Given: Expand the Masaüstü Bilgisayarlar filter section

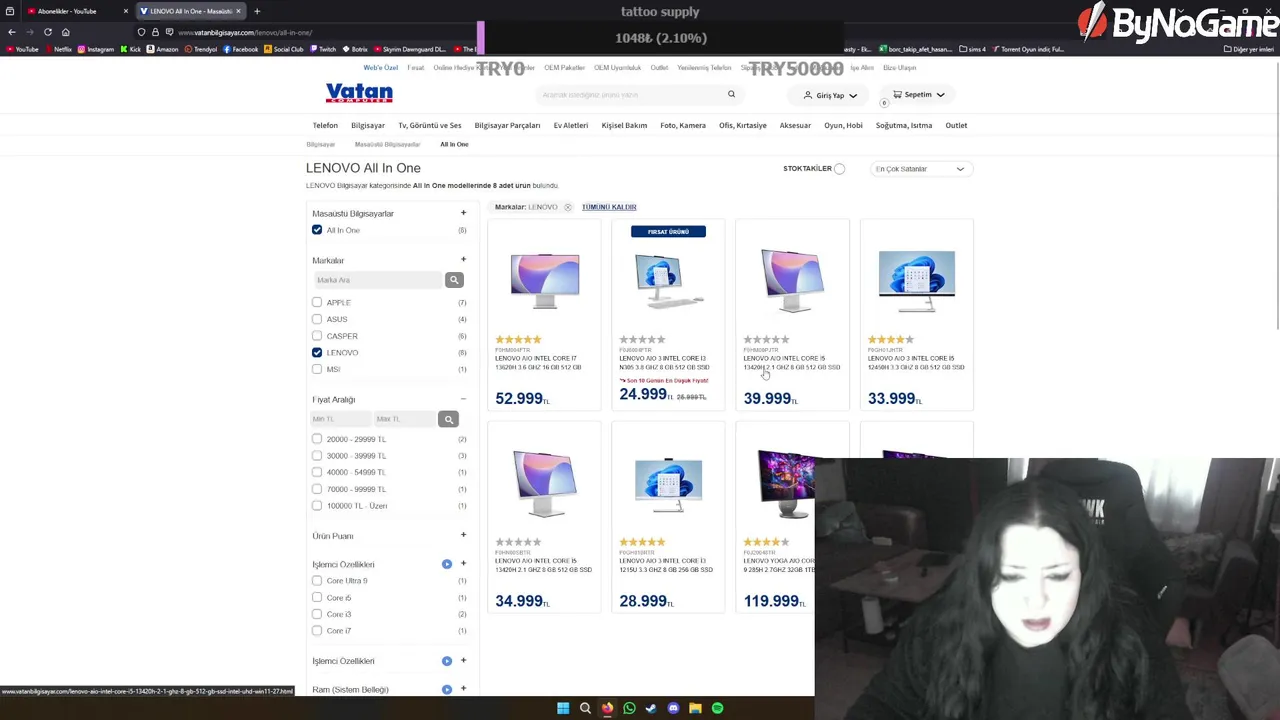Looking at the screenshot, I should (463, 213).
